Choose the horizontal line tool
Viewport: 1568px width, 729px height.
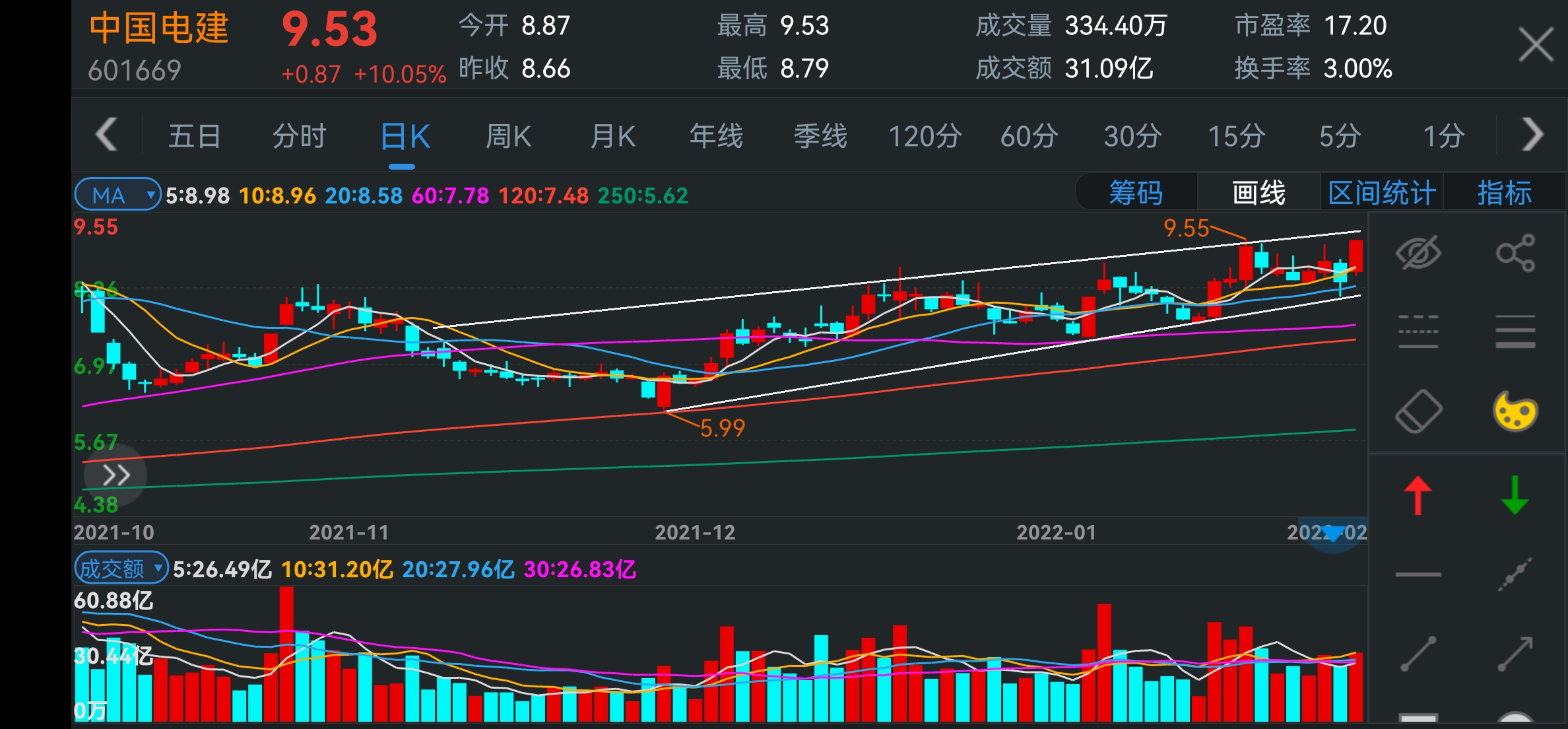click(1418, 574)
